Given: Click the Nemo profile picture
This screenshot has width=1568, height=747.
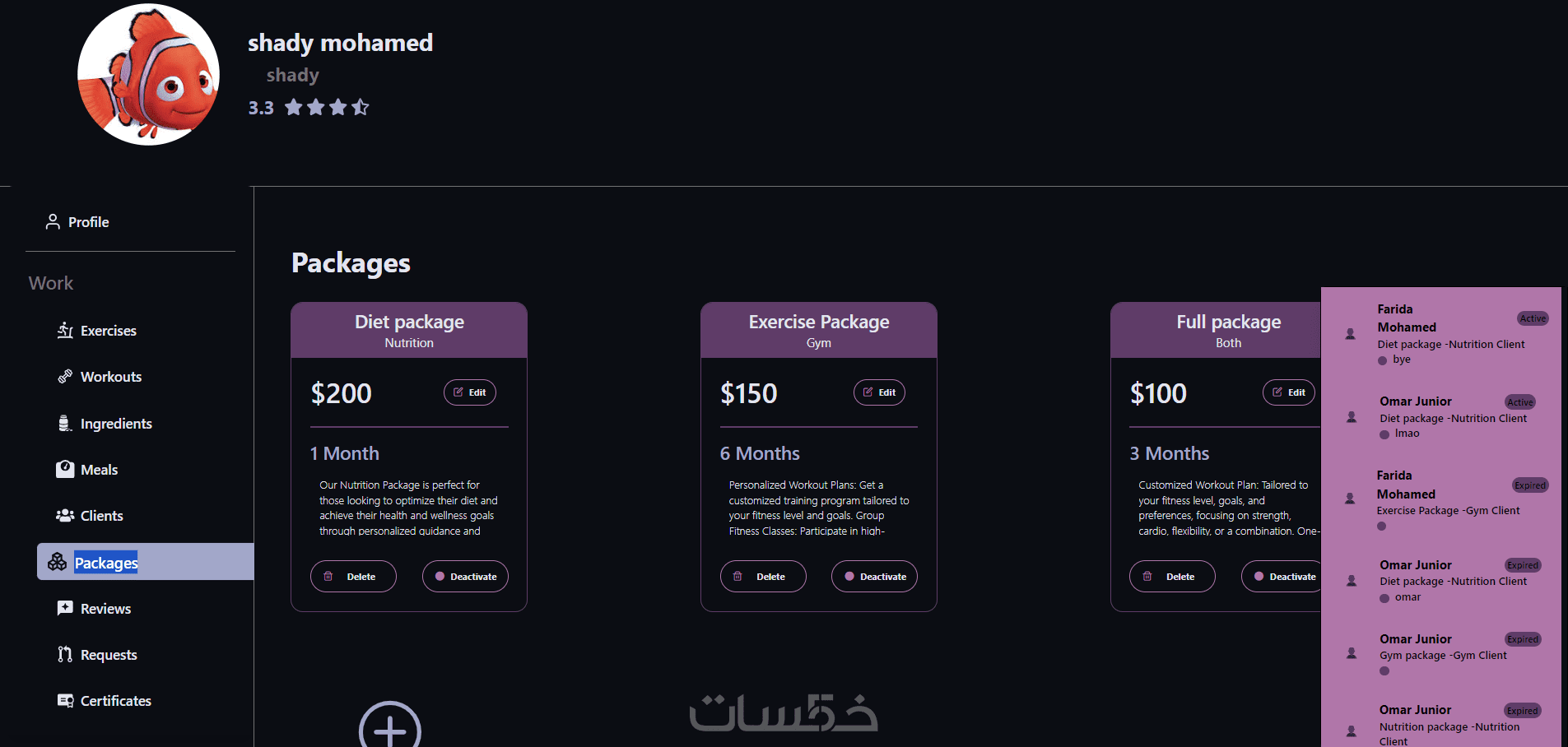Looking at the screenshot, I should [x=149, y=75].
